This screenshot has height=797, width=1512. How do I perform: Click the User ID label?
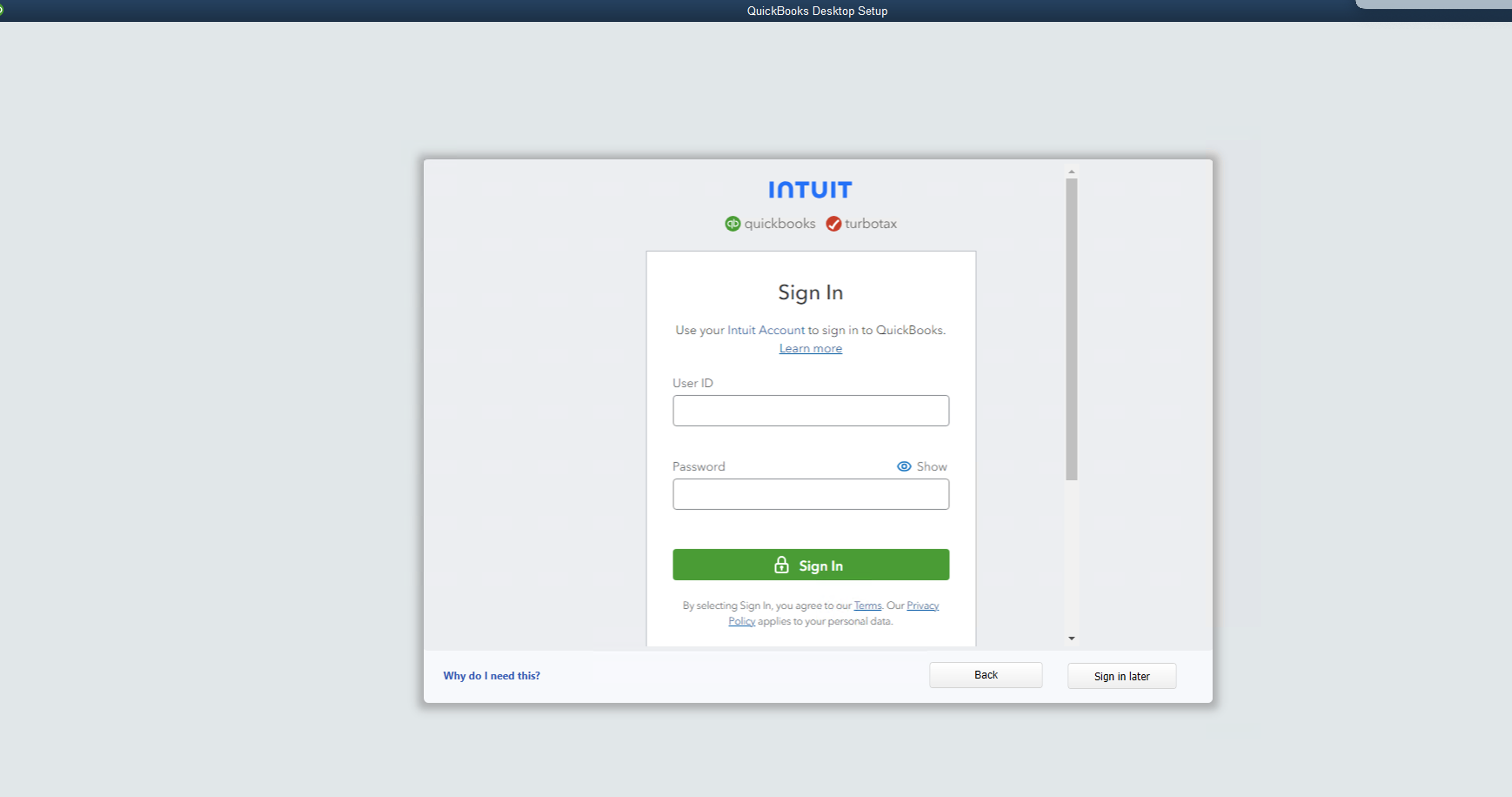point(692,383)
